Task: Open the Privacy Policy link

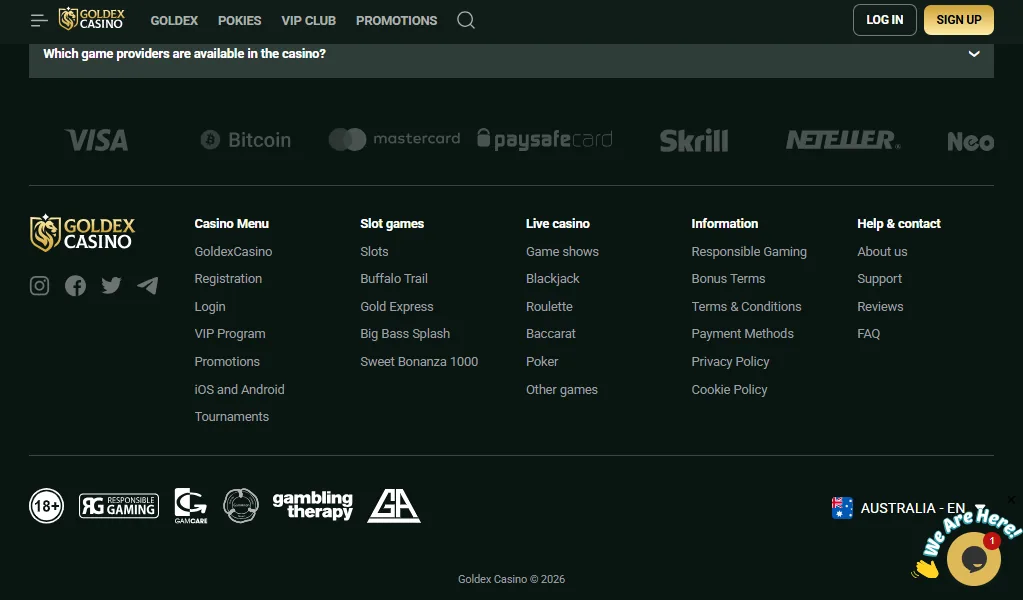Action: [x=730, y=361]
